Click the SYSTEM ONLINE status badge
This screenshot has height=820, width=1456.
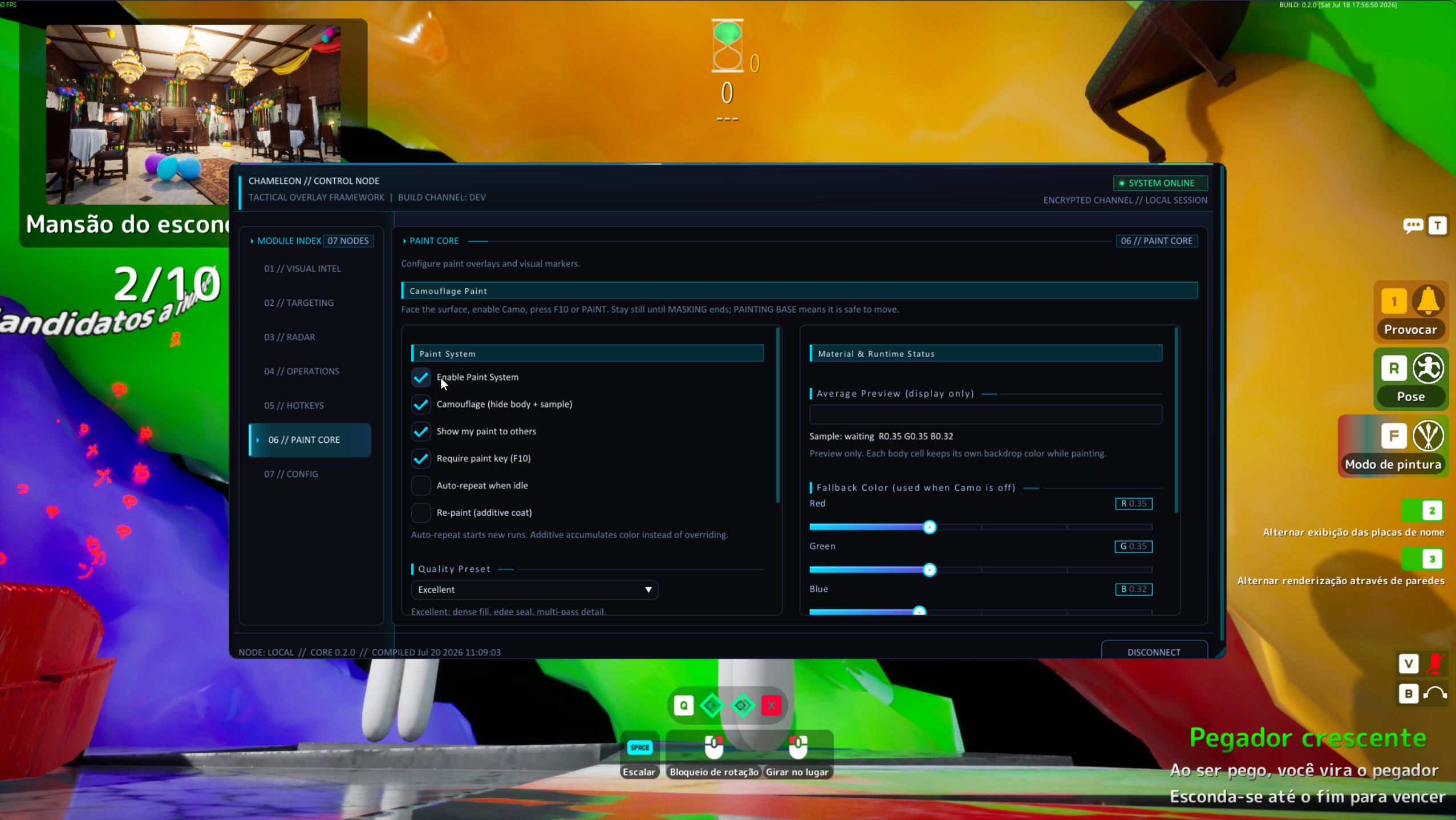1160,183
